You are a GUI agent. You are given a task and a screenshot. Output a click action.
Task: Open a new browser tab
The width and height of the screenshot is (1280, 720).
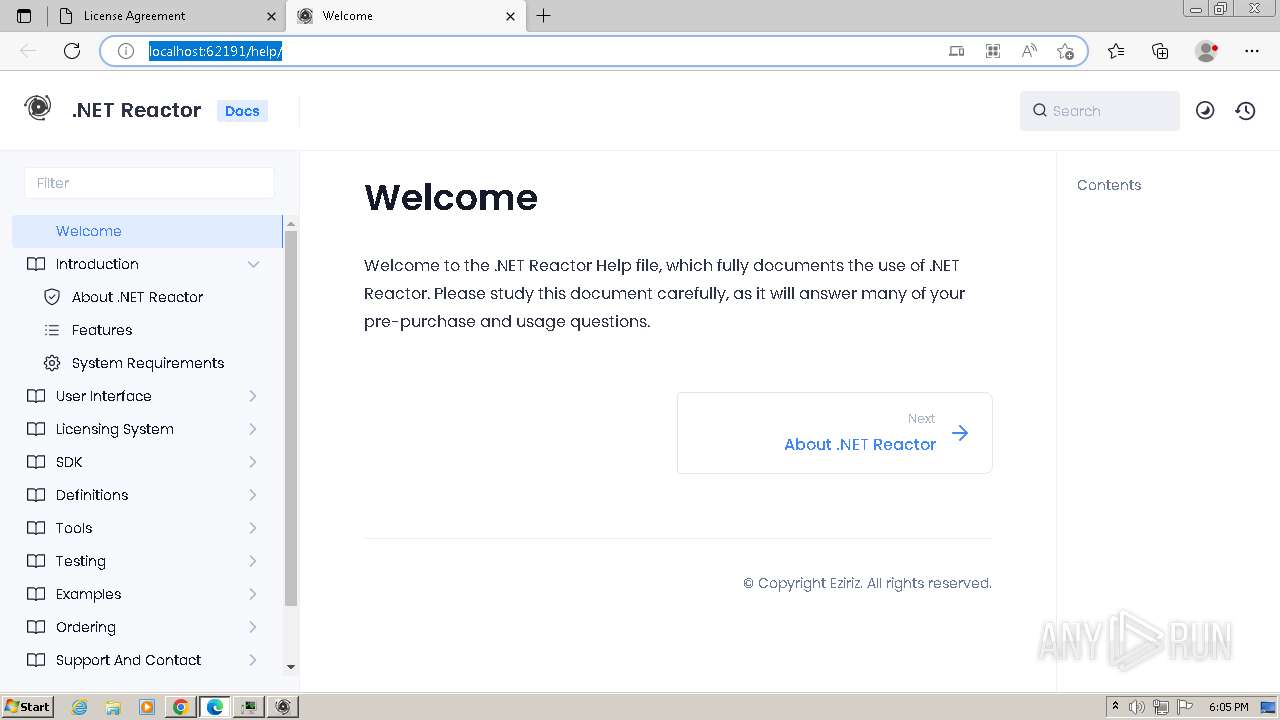point(544,16)
